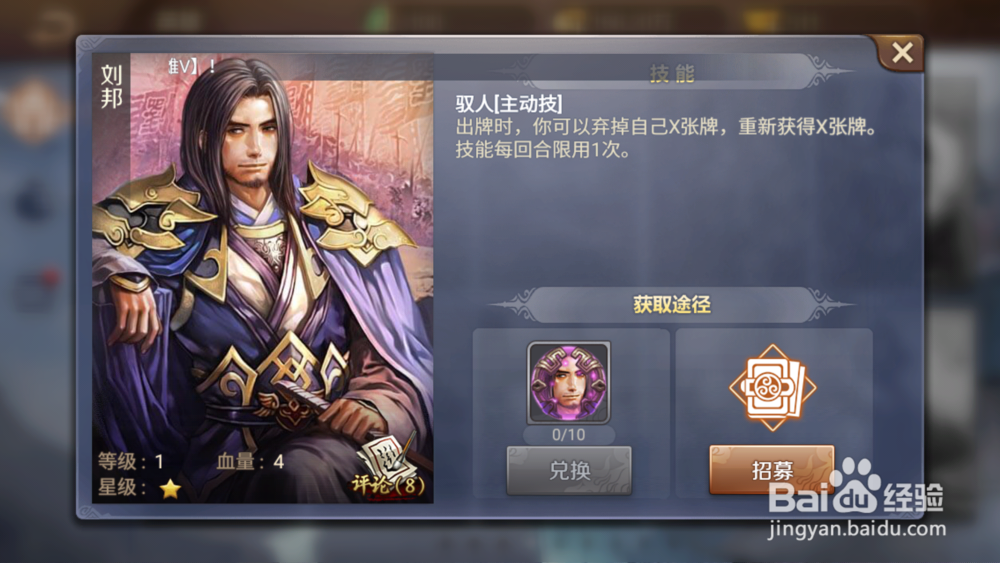
Task: Click the 获取途径 section header
Action: click(672, 305)
